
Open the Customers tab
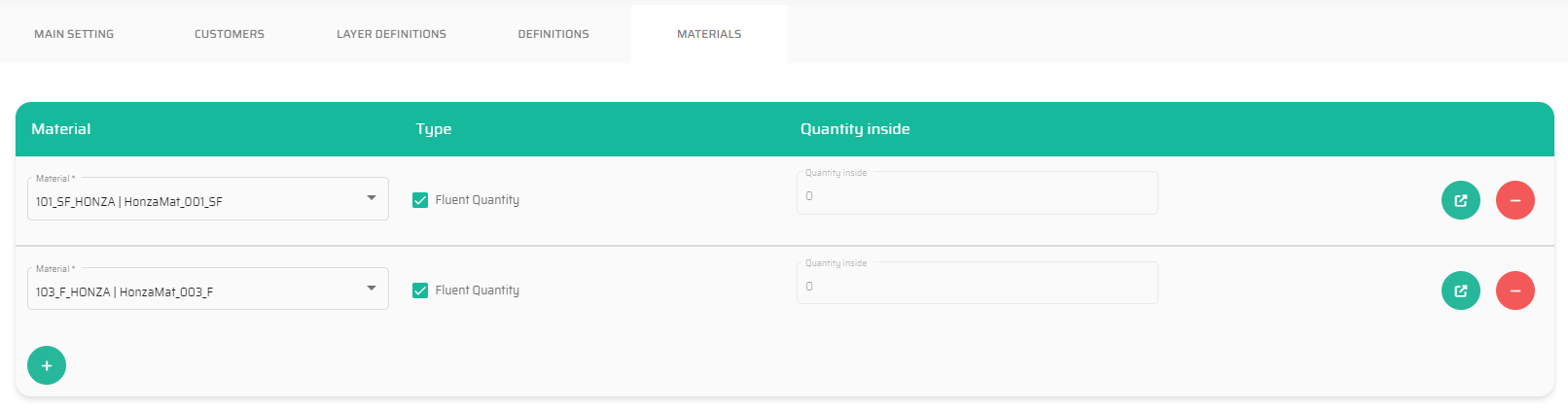[x=230, y=34]
